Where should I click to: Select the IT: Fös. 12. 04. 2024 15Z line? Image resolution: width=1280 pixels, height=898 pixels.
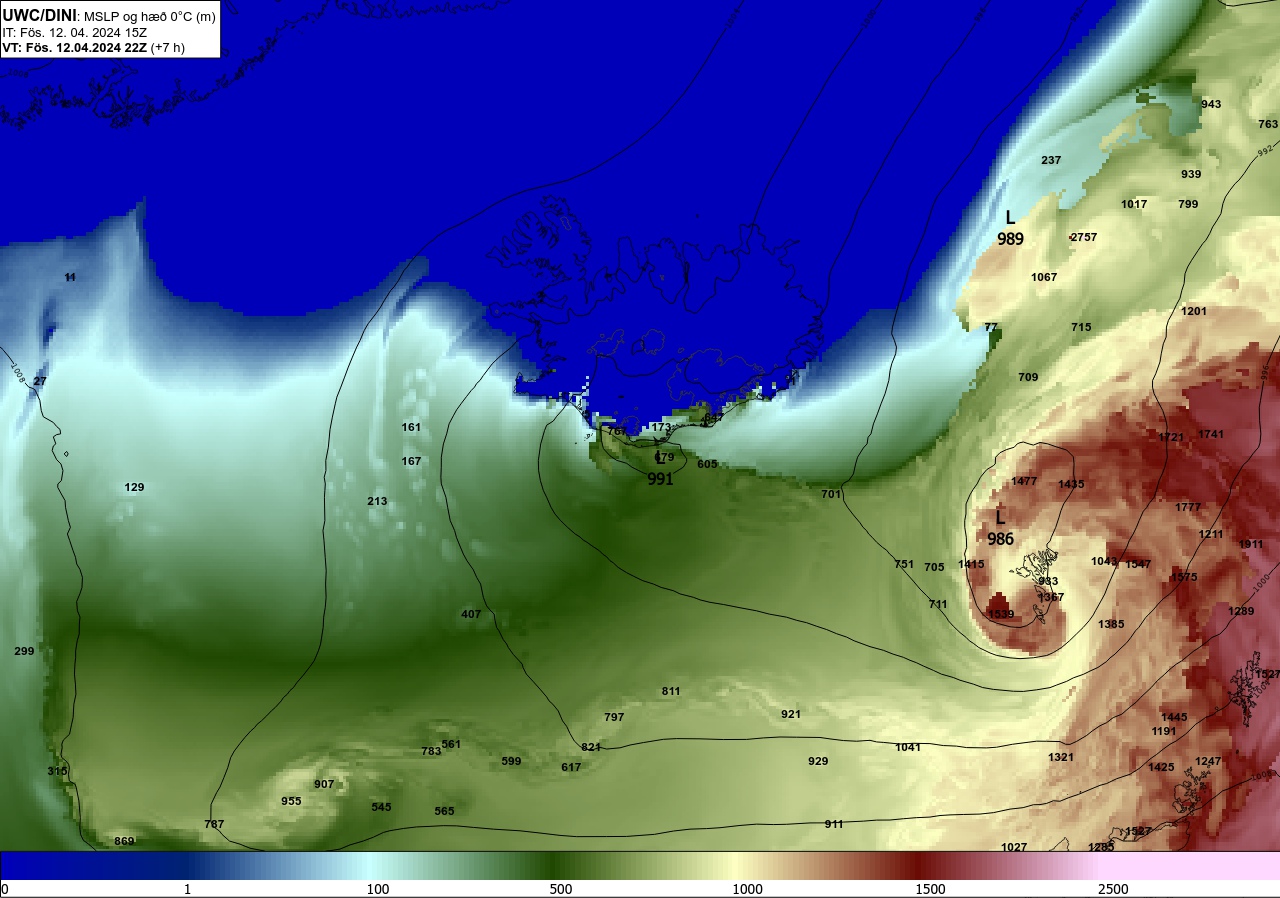tap(74, 33)
